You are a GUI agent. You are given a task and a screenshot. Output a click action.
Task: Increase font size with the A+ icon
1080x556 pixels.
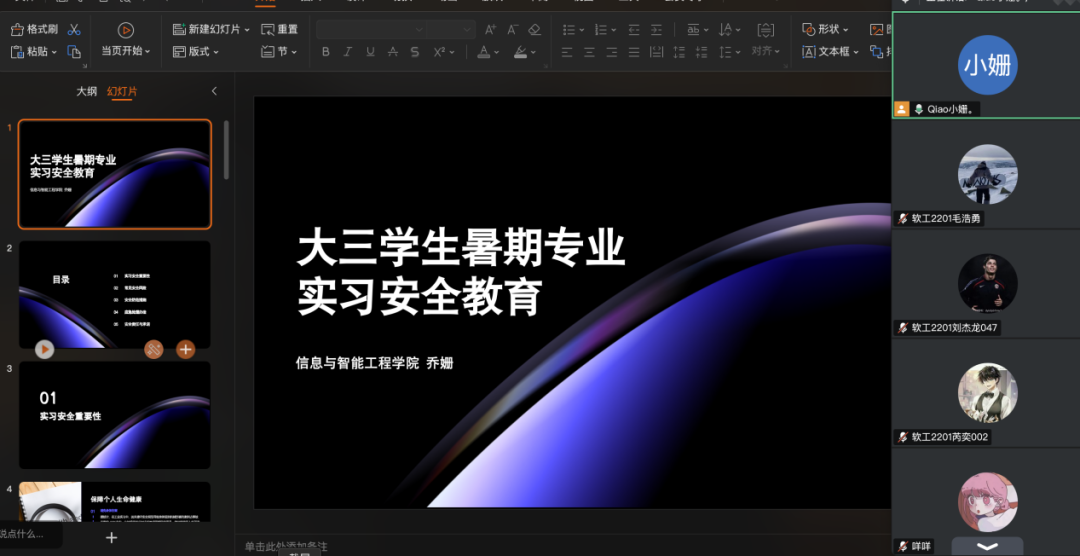(x=490, y=30)
